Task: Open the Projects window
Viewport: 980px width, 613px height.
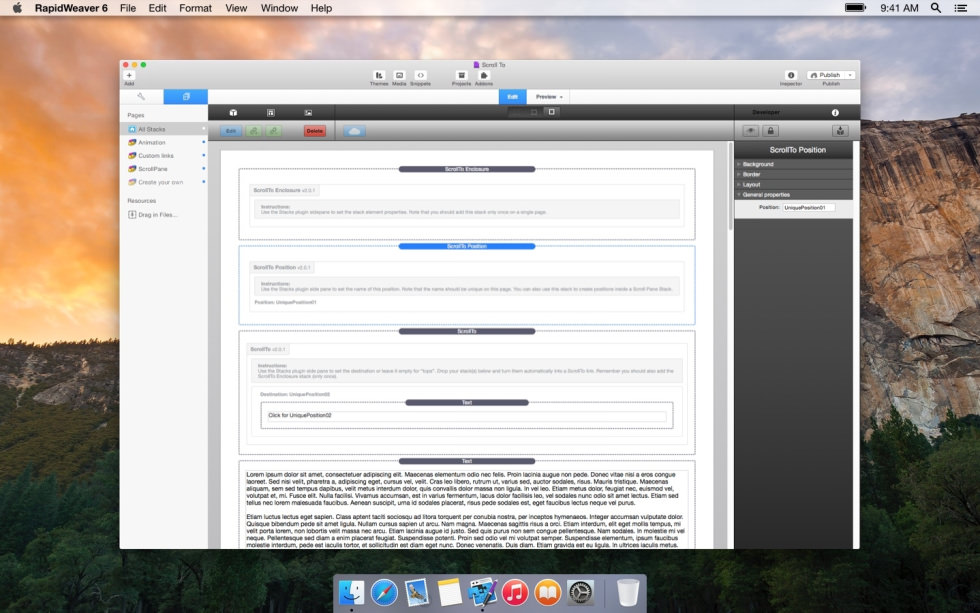Action: coord(461,76)
